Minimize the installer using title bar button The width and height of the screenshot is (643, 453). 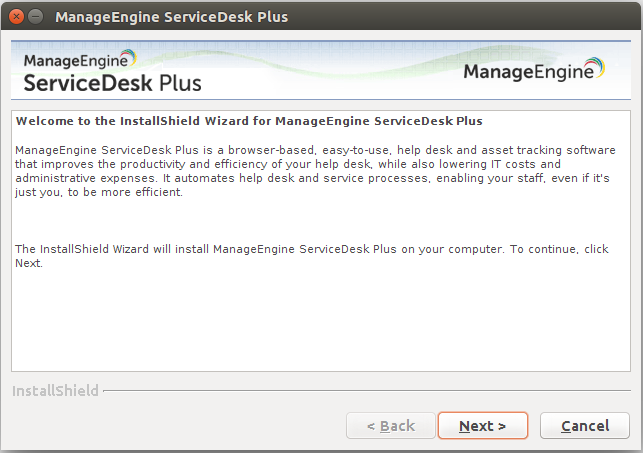35,17
